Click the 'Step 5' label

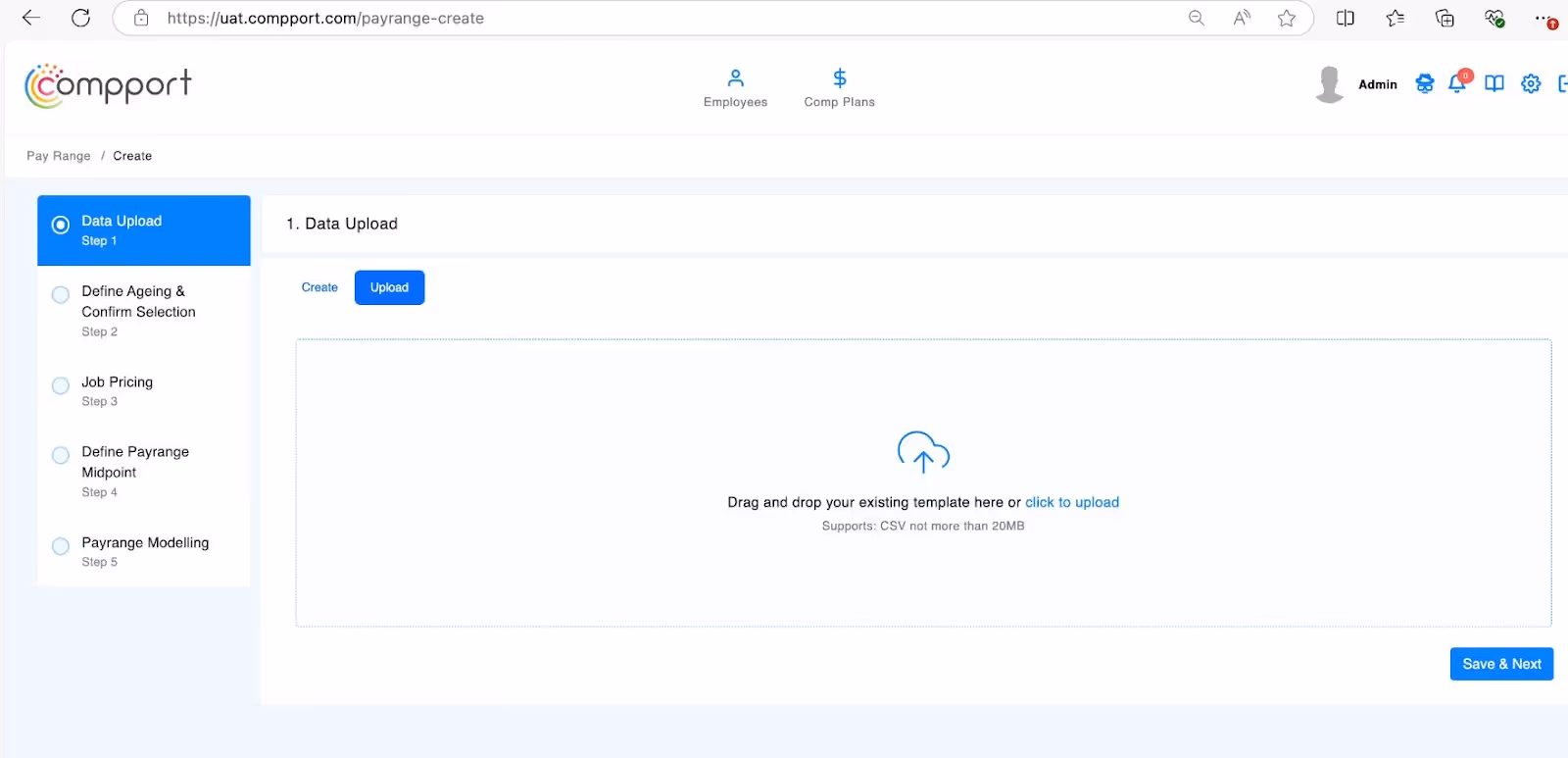pos(99,563)
